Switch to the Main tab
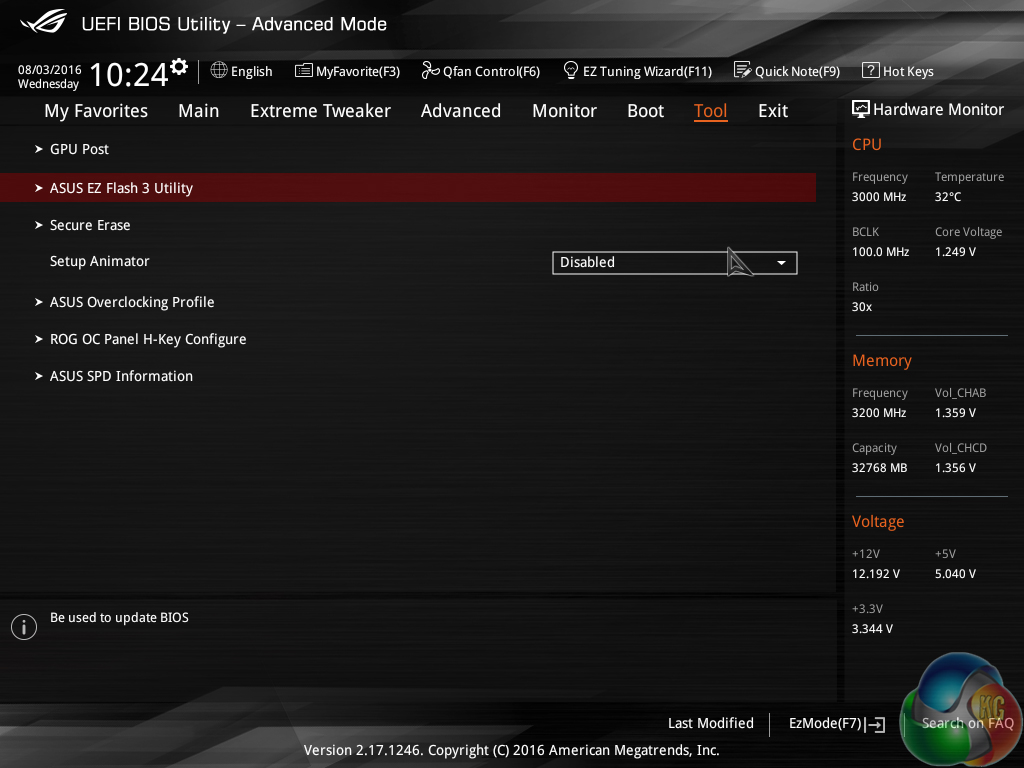 199,111
